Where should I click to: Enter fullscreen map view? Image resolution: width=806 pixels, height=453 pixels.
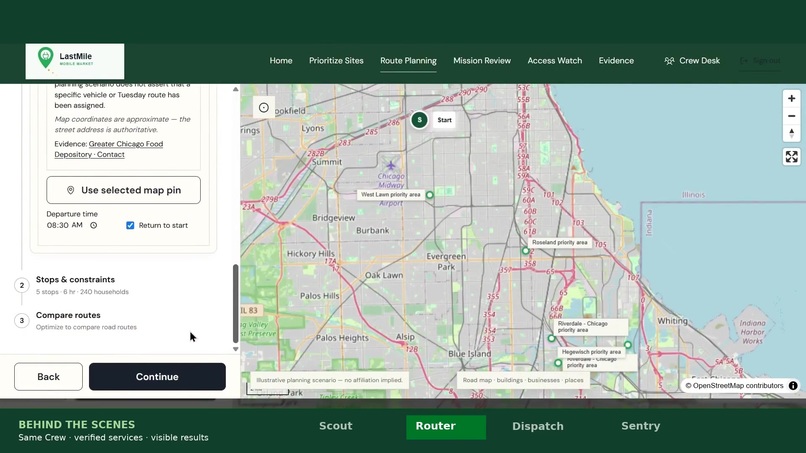tap(792, 157)
